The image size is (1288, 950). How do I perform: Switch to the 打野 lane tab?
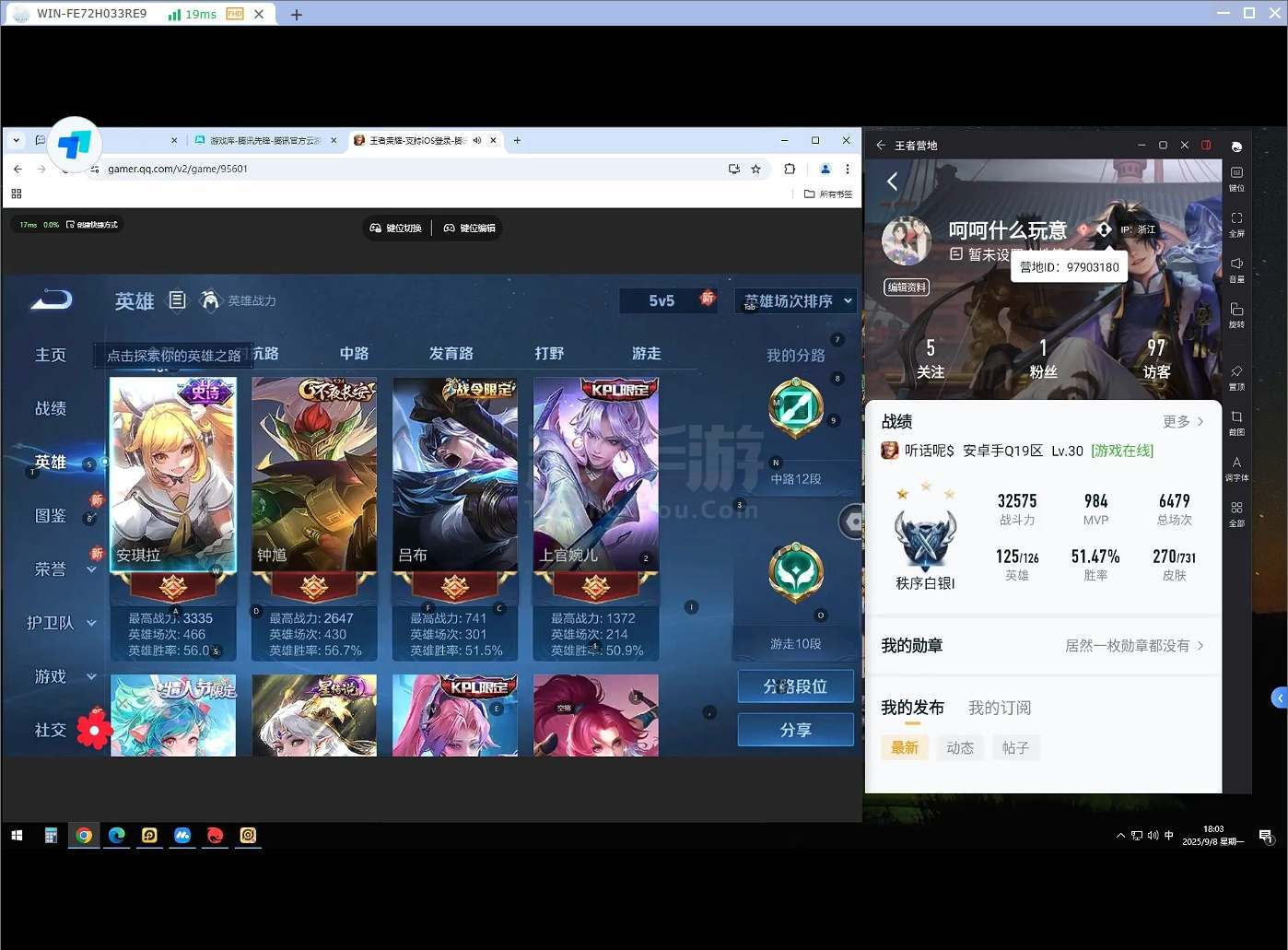pos(549,354)
